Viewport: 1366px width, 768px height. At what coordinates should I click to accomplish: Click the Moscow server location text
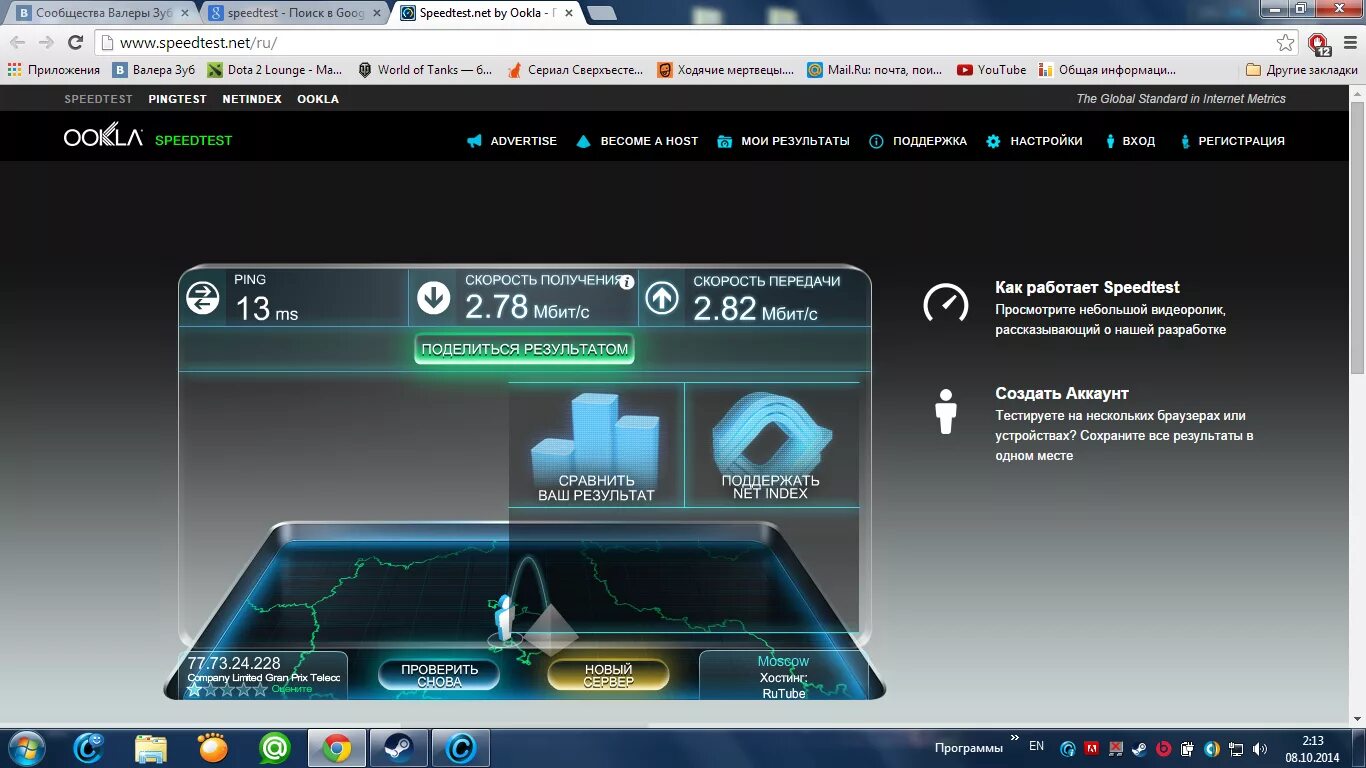pos(783,661)
